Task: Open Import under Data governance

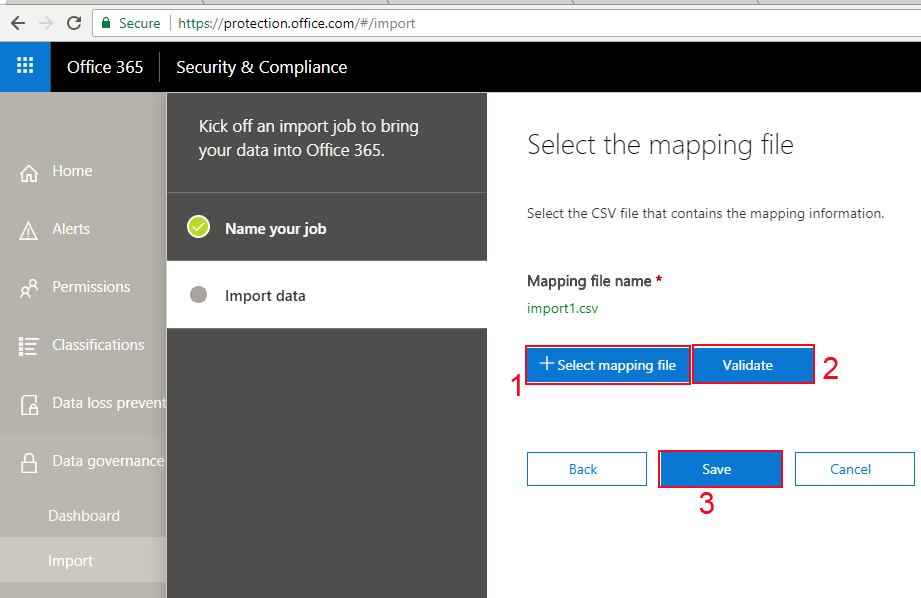Action: [x=70, y=561]
